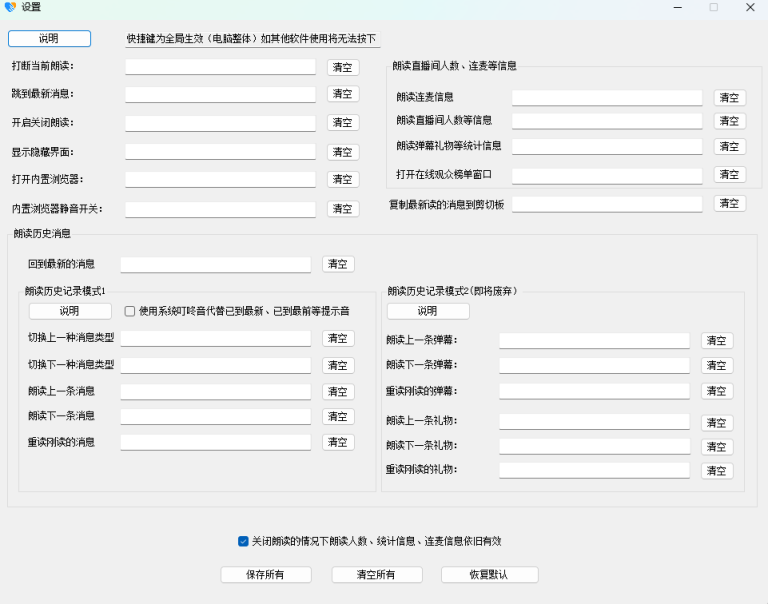Uncheck 关闭朗读的情况下朗读人数 checkbox
This screenshot has height=604, width=768.
[243, 541]
